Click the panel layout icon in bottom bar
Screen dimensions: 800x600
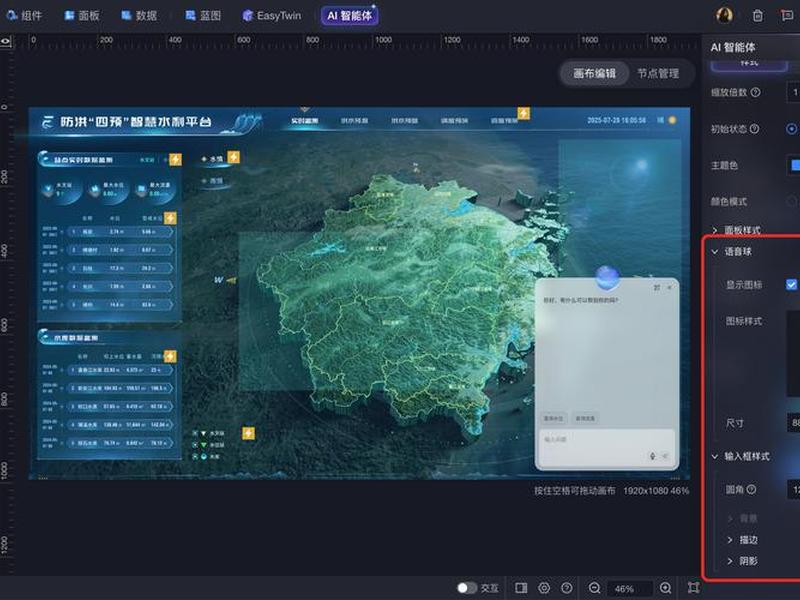(x=521, y=588)
